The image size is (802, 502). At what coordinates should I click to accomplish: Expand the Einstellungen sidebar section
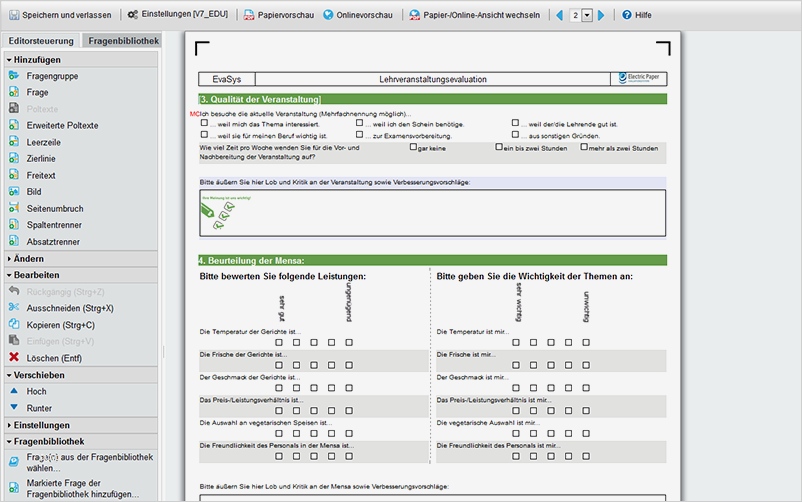[x=81, y=425]
